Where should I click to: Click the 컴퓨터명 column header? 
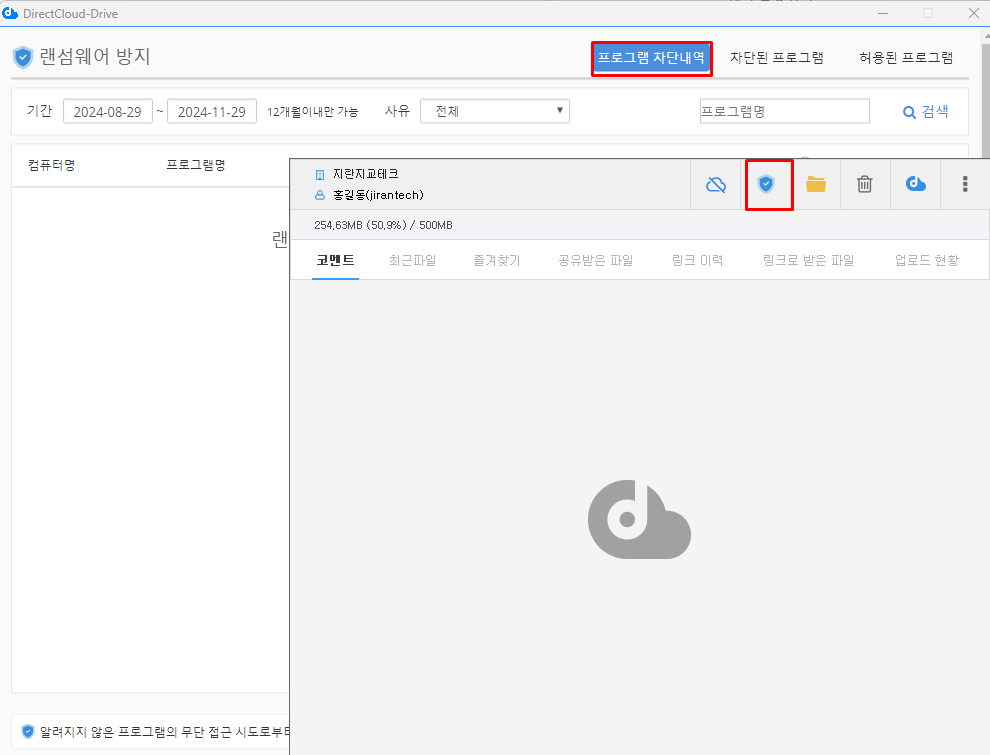tap(52, 165)
